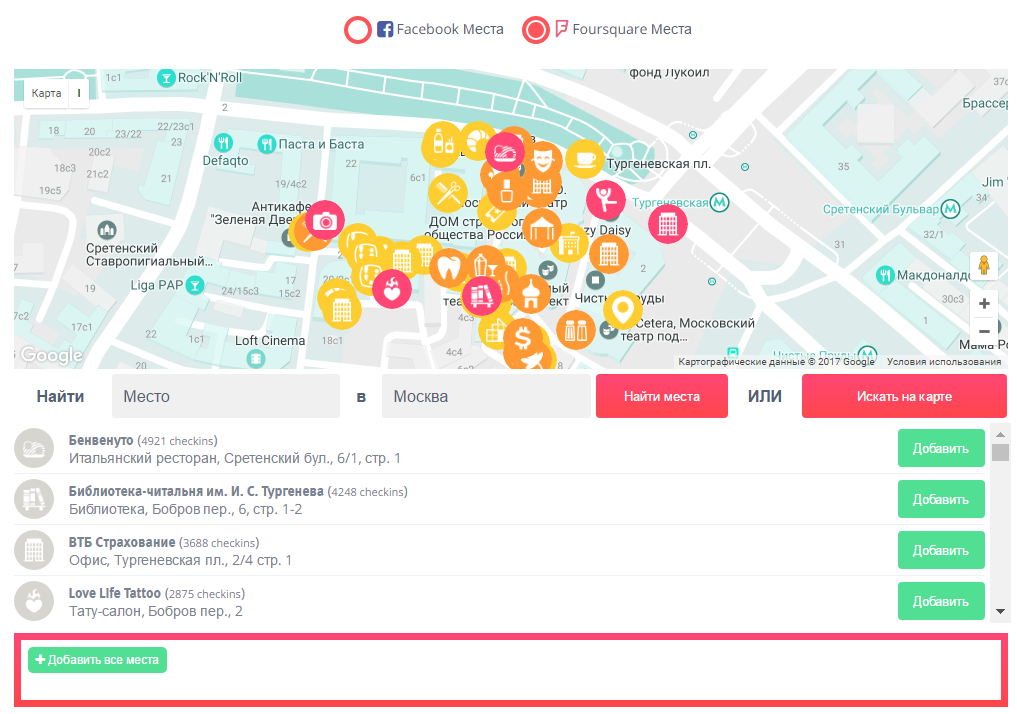The width and height of the screenshot is (1017, 714).
Task: Click the Loft Cinema map label
Action: [270, 340]
